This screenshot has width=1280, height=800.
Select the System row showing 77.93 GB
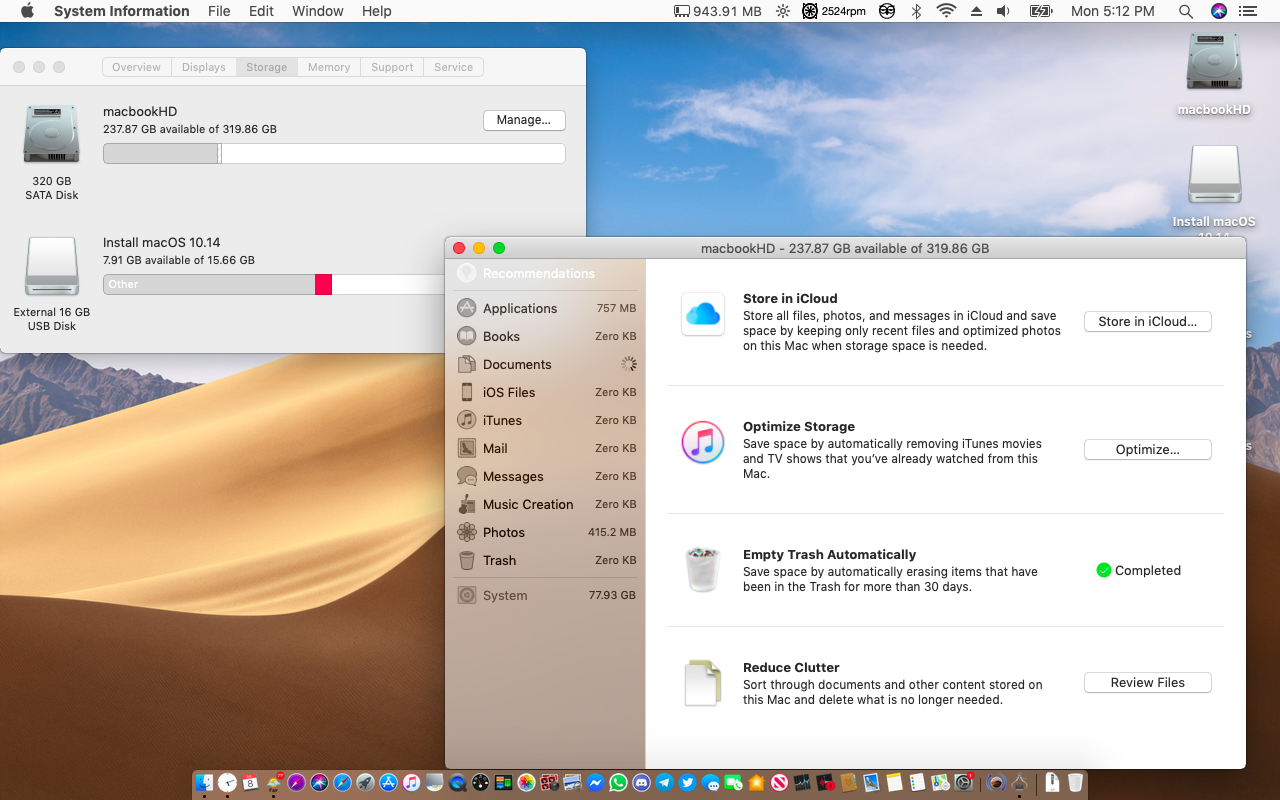click(x=546, y=595)
